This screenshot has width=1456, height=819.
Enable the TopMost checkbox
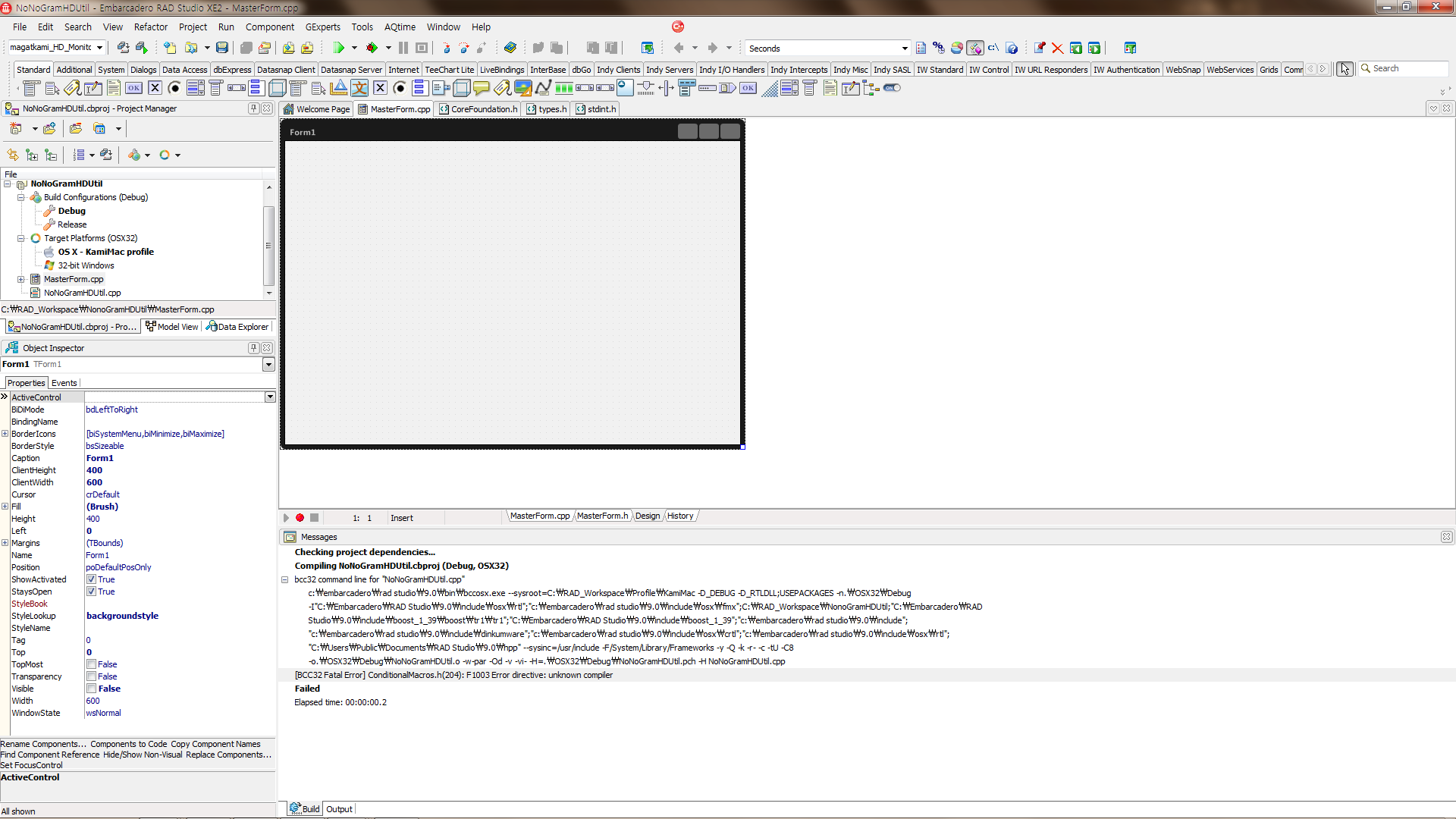pyautogui.click(x=91, y=664)
